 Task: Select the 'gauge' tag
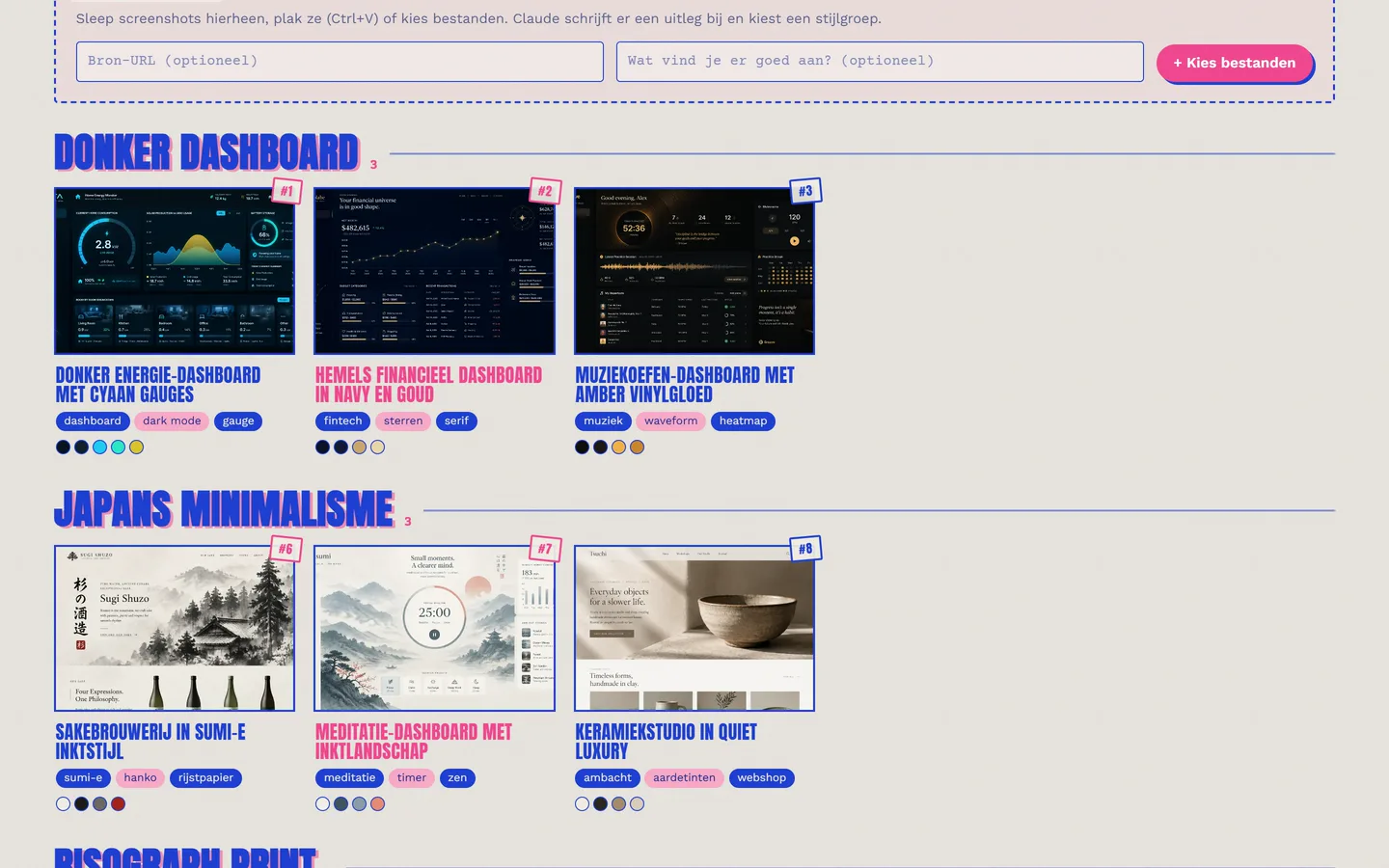coord(238,421)
